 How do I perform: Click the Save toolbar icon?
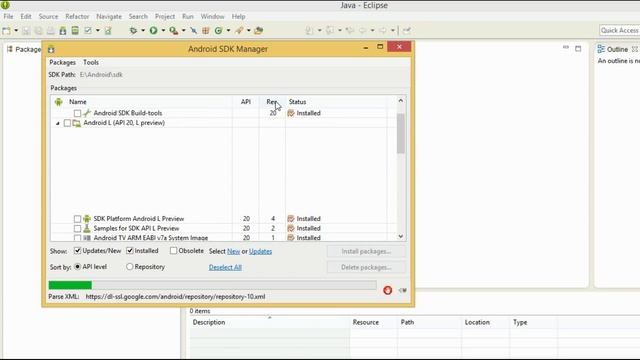(x=26, y=31)
